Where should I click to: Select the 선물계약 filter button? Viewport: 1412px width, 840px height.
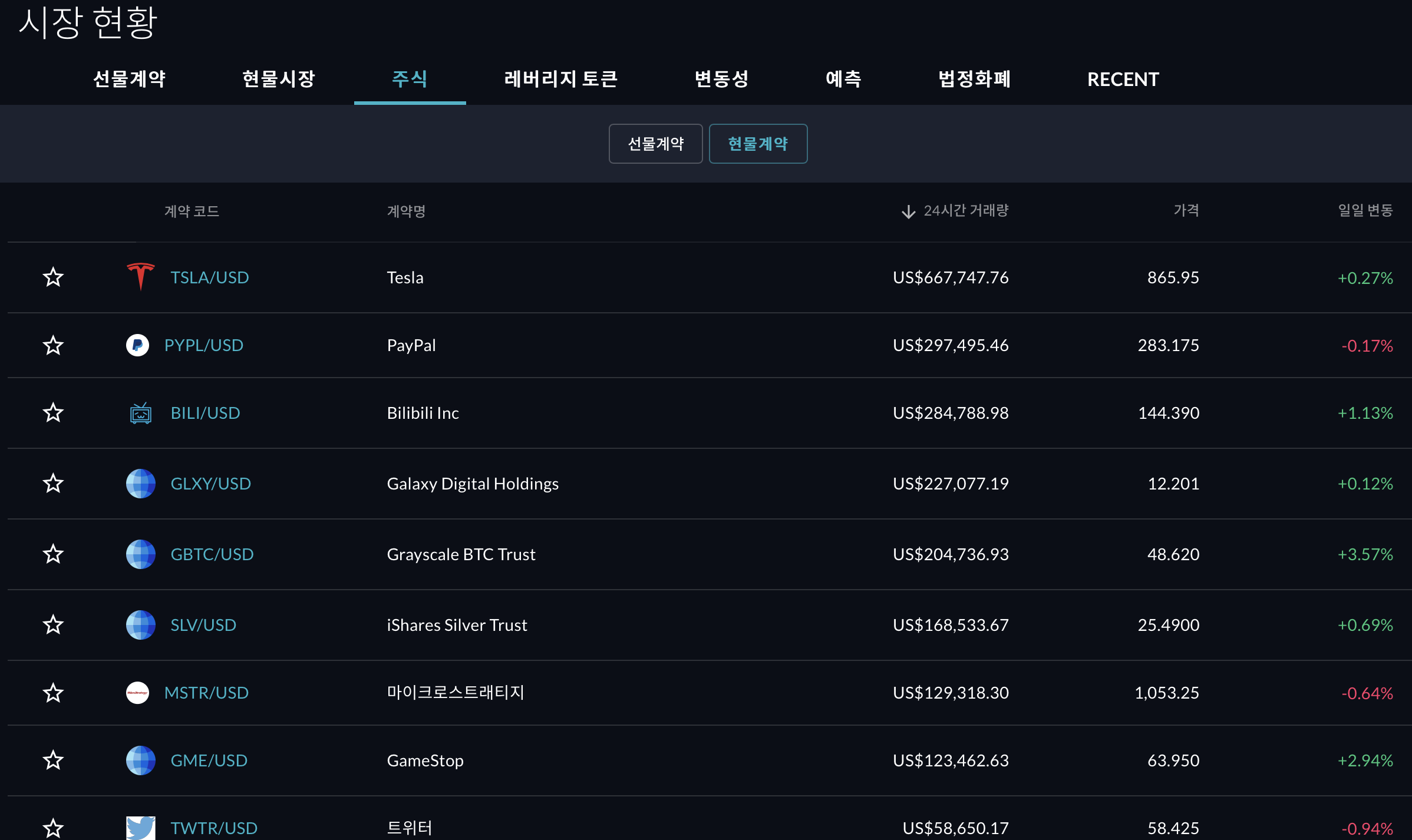655,144
